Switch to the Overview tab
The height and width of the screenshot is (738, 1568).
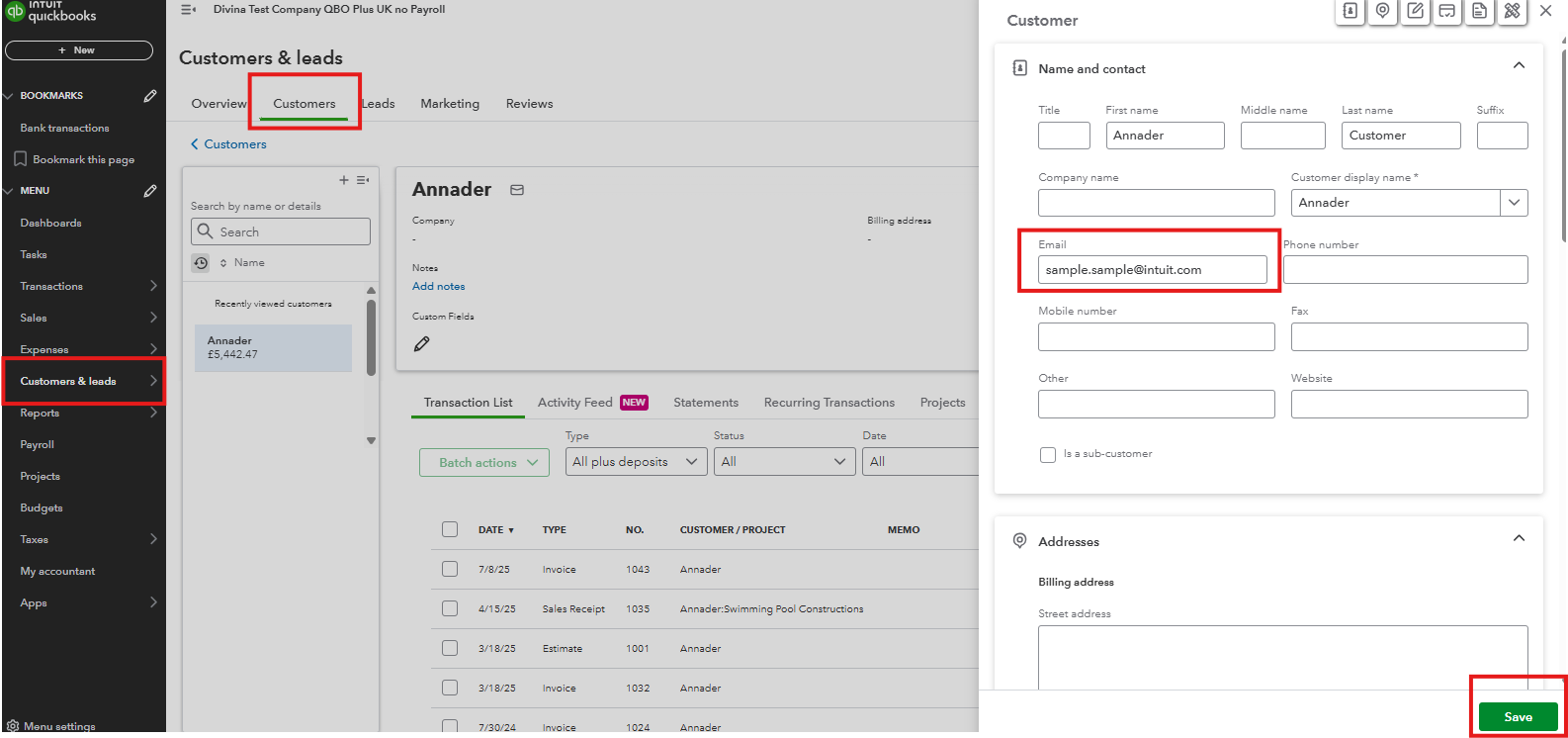tap(218, 104)
